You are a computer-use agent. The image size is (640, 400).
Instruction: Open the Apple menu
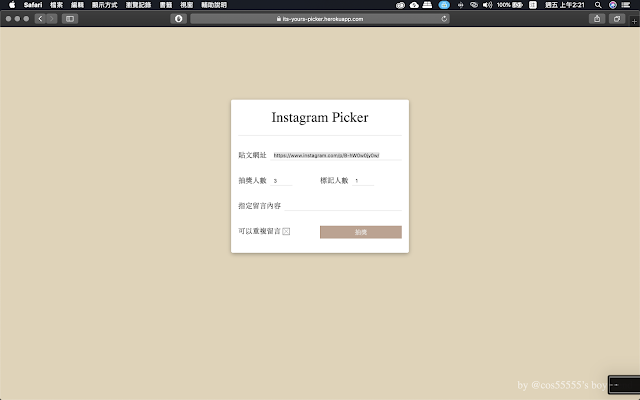12,5
